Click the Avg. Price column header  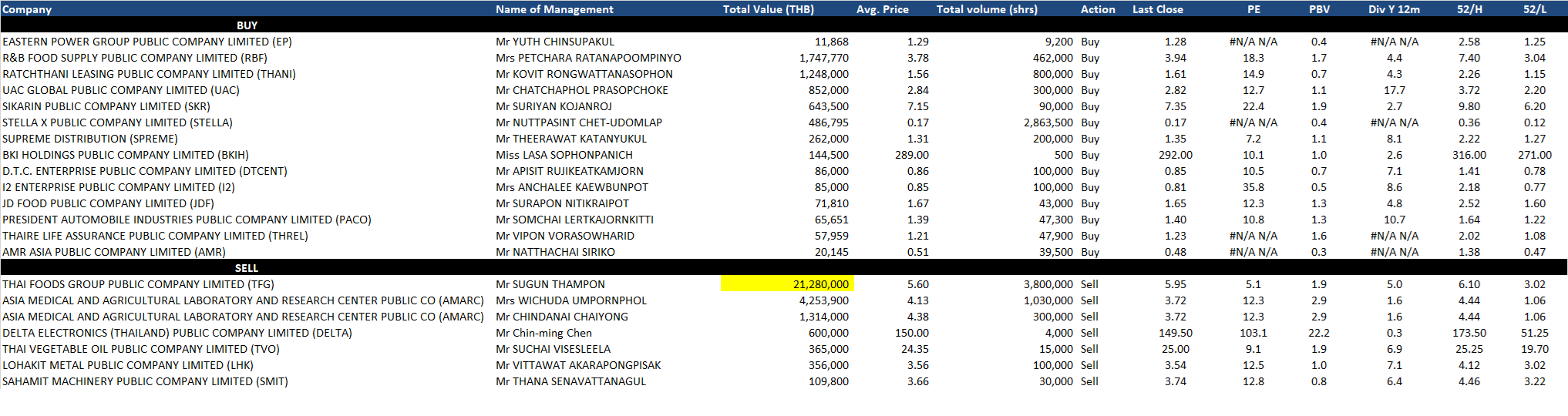[882, 9]
